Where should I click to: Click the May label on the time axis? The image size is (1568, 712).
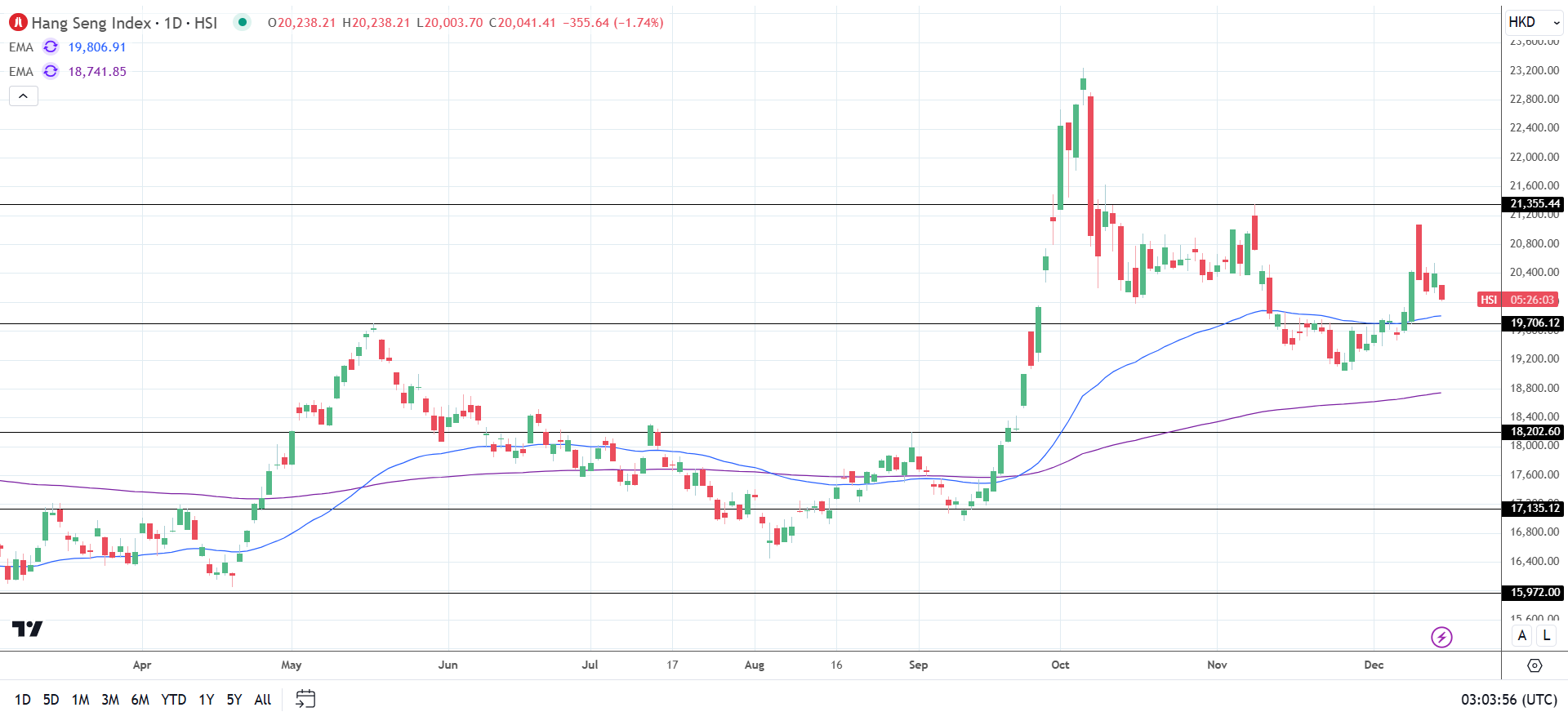coord(292,665)
